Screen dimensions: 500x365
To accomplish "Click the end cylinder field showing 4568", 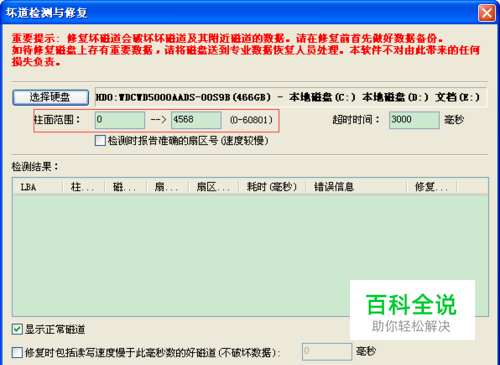I will 196,120.
